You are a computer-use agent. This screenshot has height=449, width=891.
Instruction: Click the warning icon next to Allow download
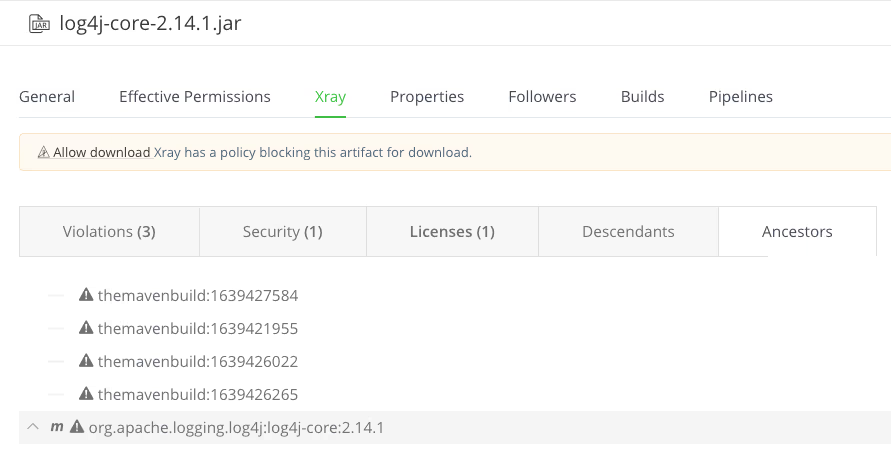[x=43, y=152]
